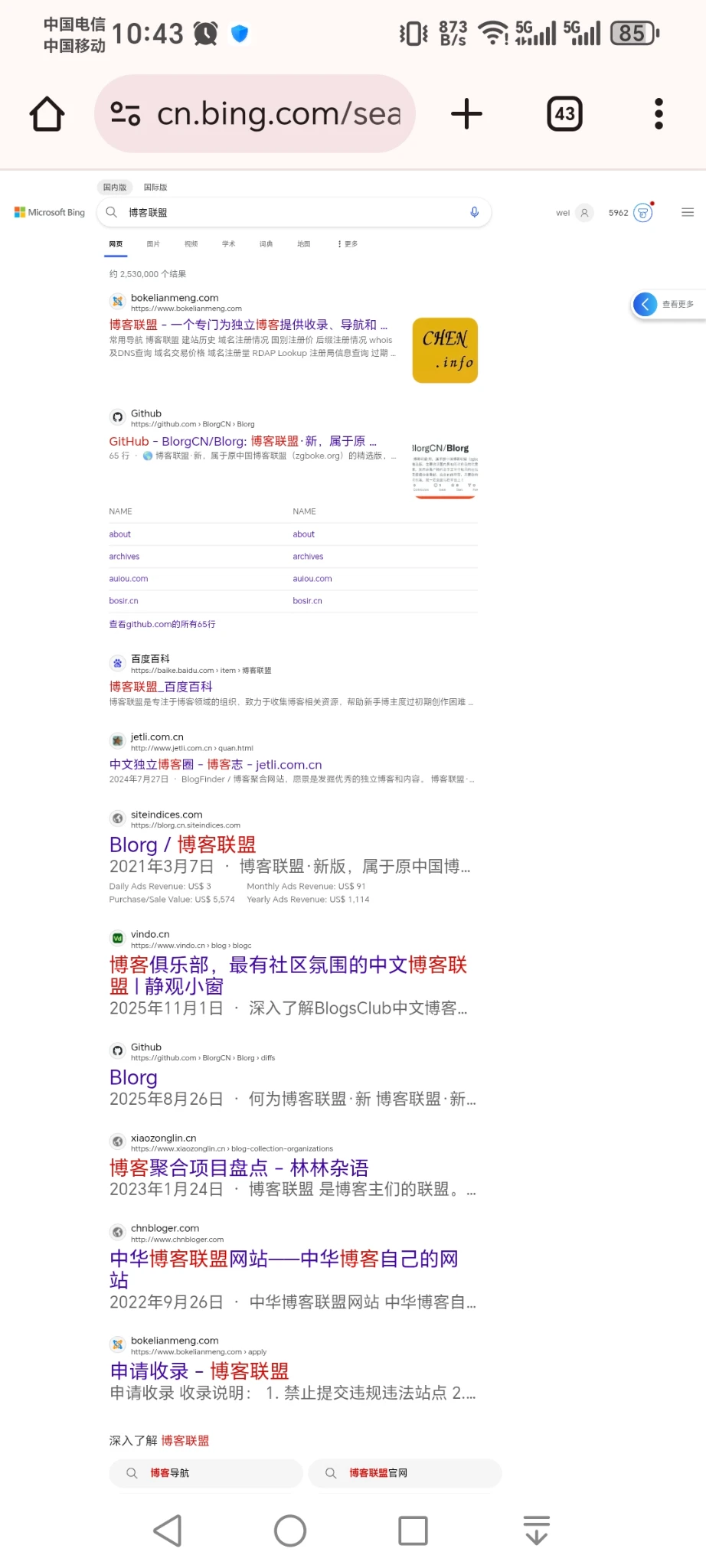
Task: Open Blorg diffs Github result title
Action: [133, 1077]
